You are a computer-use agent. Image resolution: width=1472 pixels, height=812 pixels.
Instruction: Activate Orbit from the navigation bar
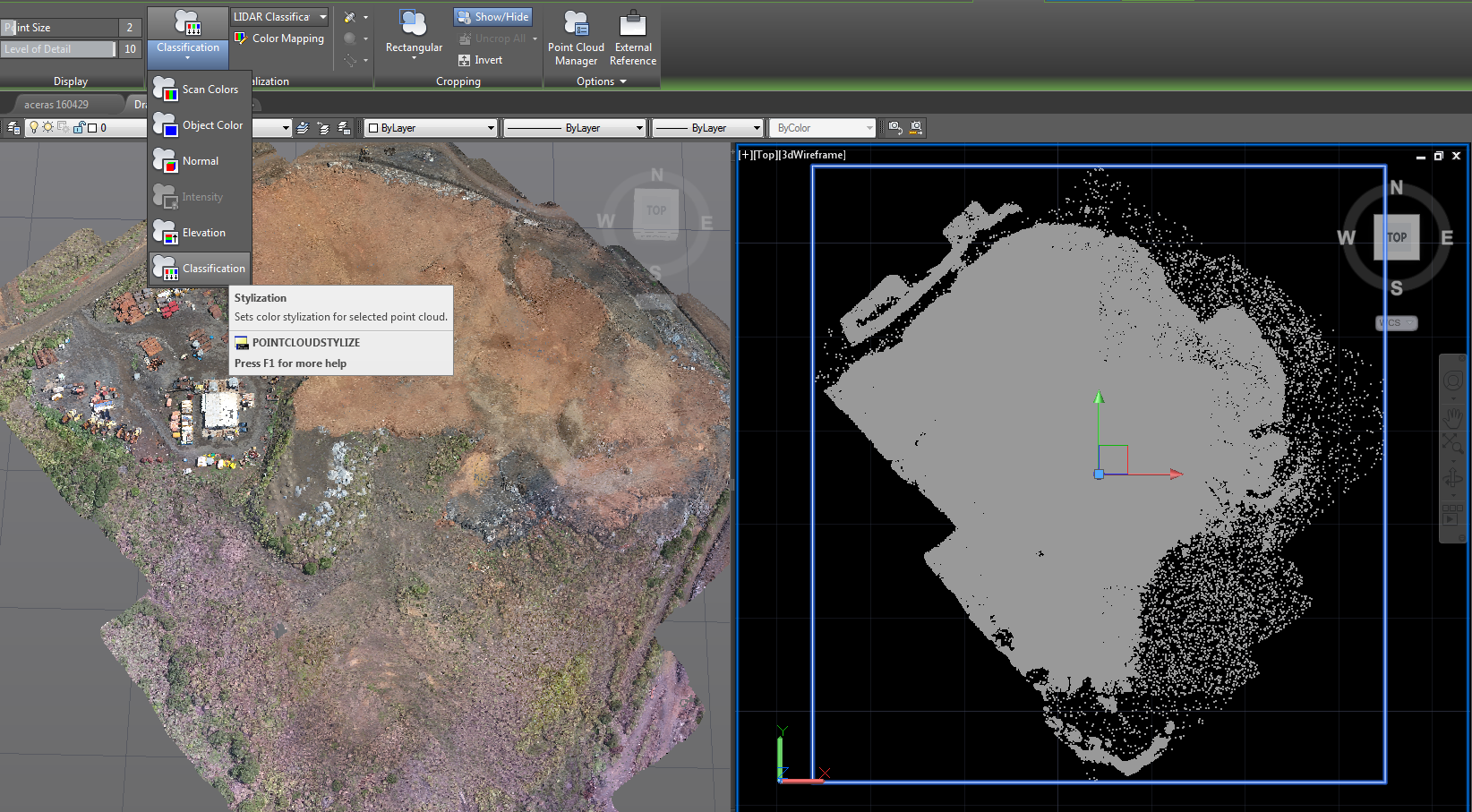(x=1453, y=476)
